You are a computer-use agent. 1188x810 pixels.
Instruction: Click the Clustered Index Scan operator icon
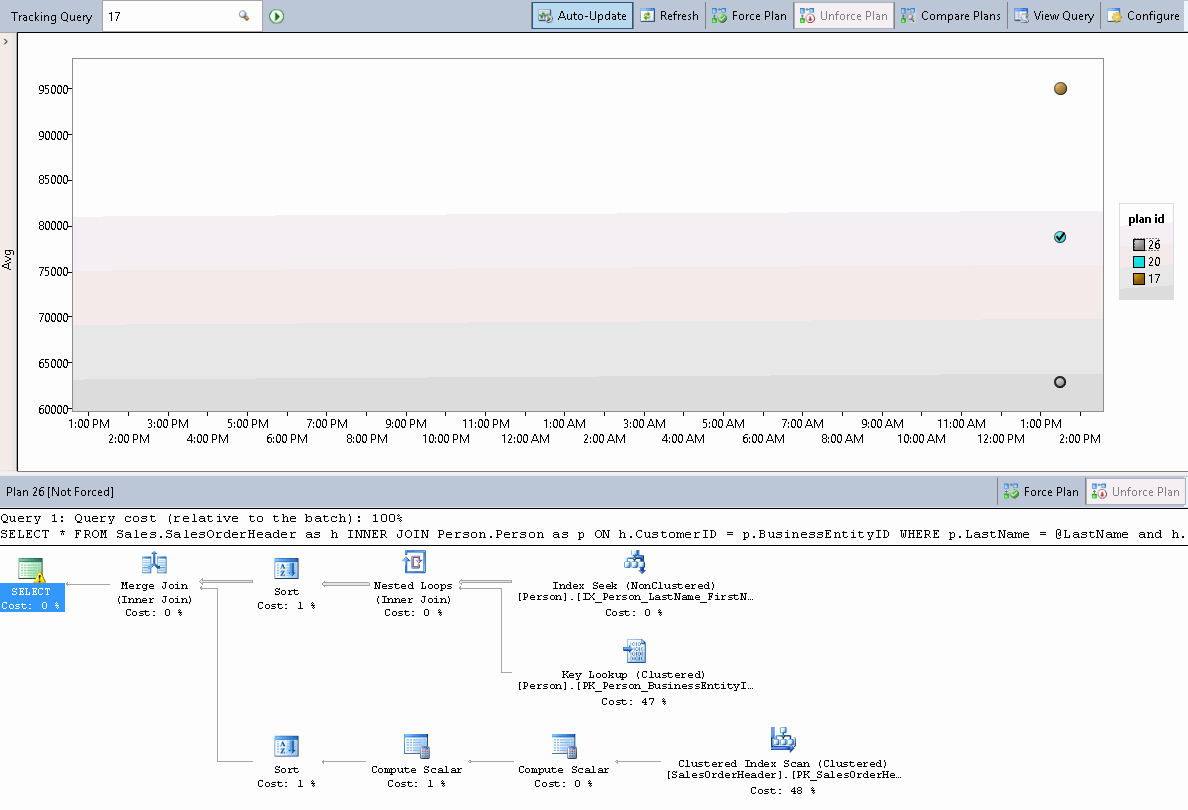(x=783, y=739)
